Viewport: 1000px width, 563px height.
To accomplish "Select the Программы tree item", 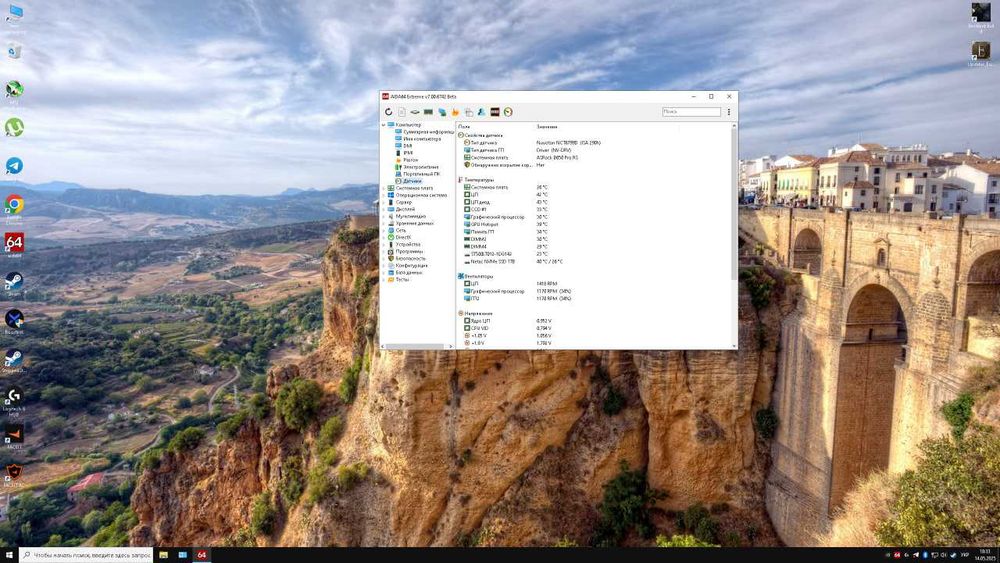I will point(406,251).
